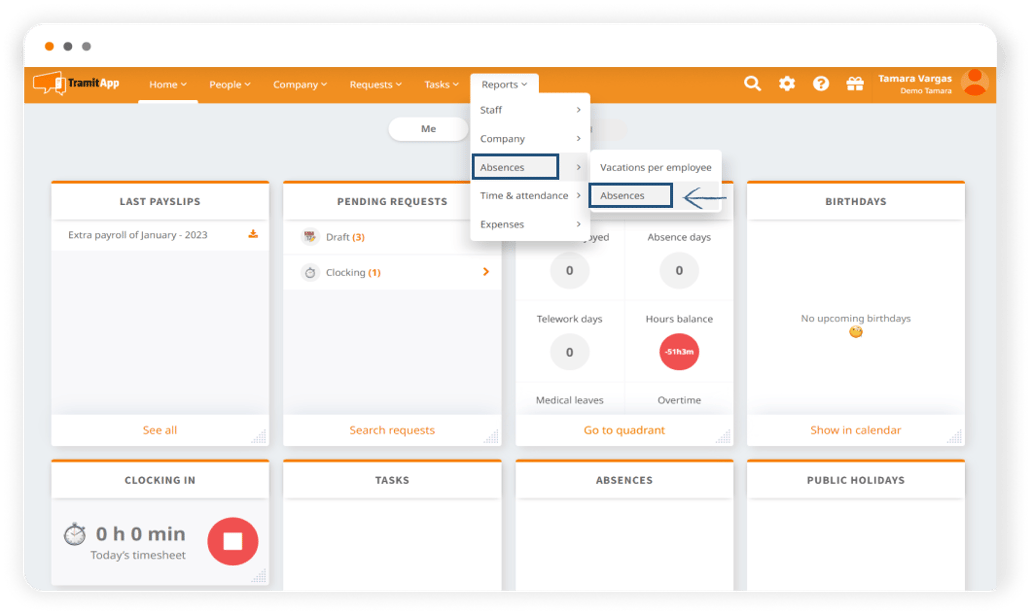Open the Requests navigation dropdown
The height and width of the screenshot is (615, 1032).
375,85
